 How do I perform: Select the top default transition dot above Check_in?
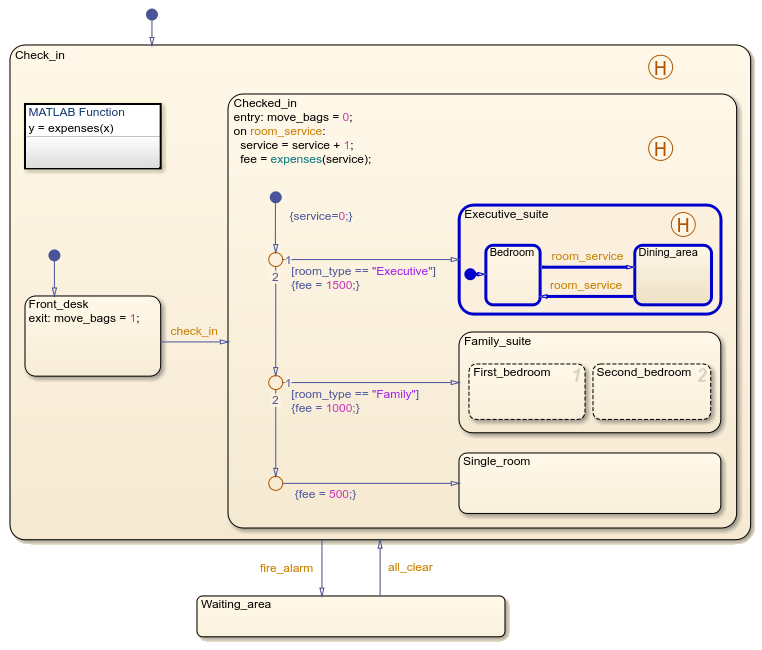tap(152, 14)
